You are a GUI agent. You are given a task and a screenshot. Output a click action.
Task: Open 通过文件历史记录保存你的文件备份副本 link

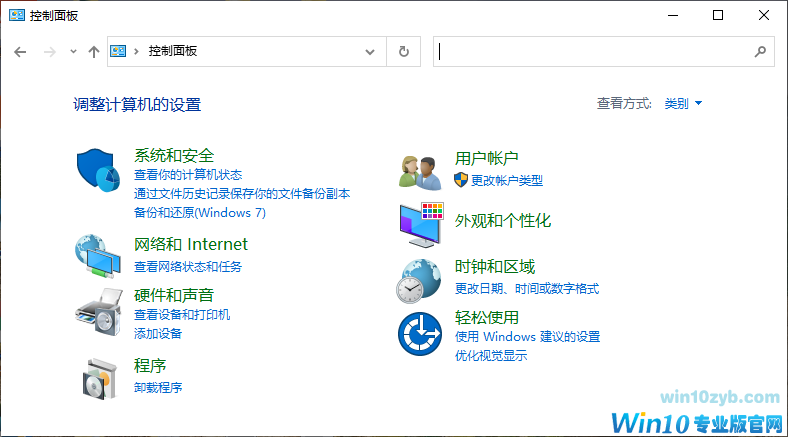tap(242, 194)
